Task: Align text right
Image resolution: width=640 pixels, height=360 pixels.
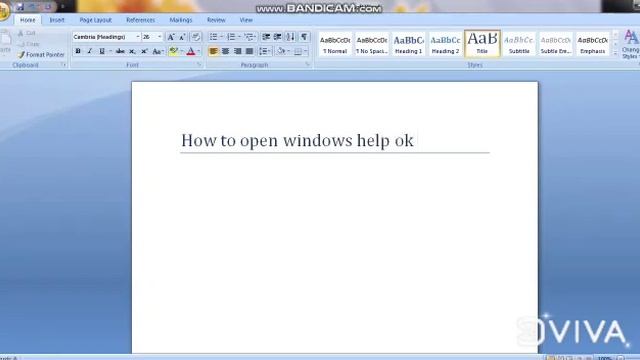Action: point(238,51)
